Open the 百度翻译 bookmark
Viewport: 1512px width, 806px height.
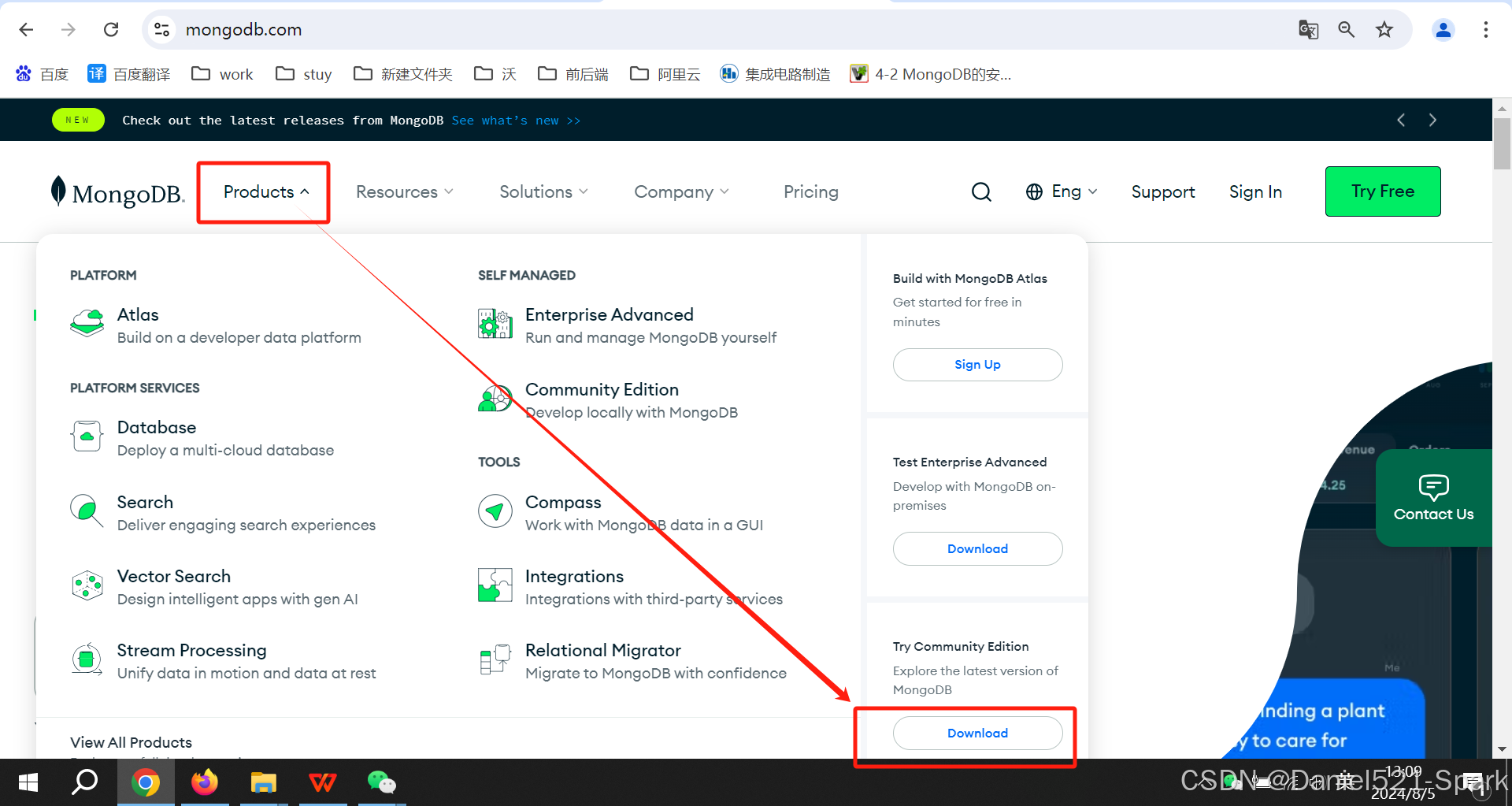click(x=129, y=74)
